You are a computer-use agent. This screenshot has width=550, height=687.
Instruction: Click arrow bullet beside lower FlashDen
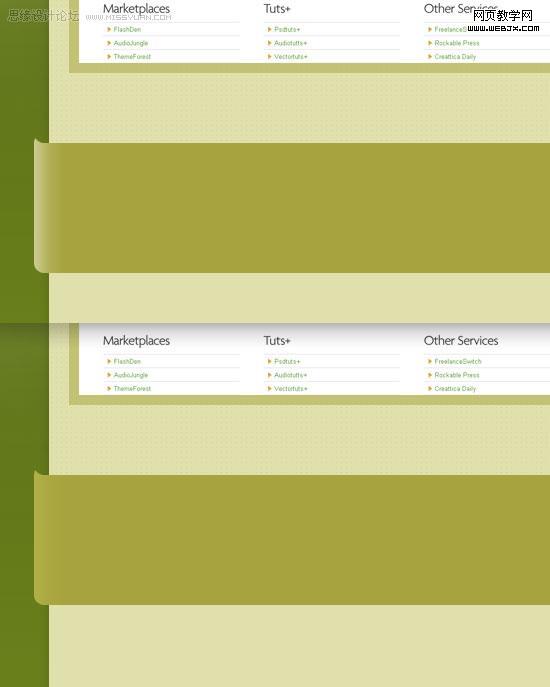point(109,361)
